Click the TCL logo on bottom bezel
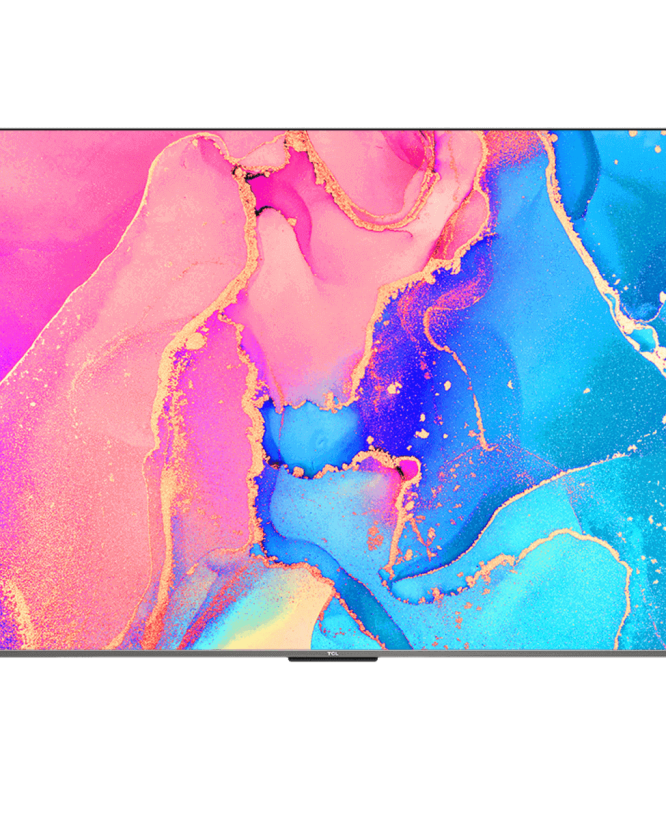Screen dimensions: 666x820 point(332,655)
